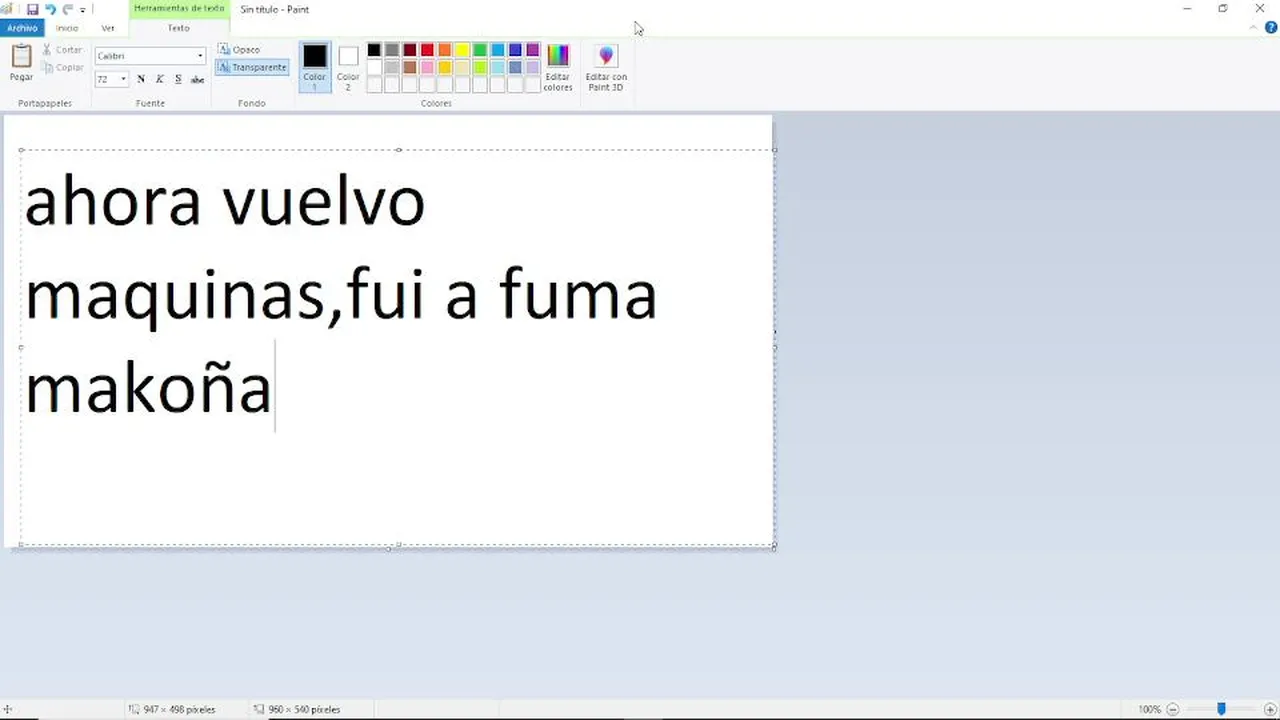Click the 960 × 540 píxeles canvas size

tap(304, 709)
